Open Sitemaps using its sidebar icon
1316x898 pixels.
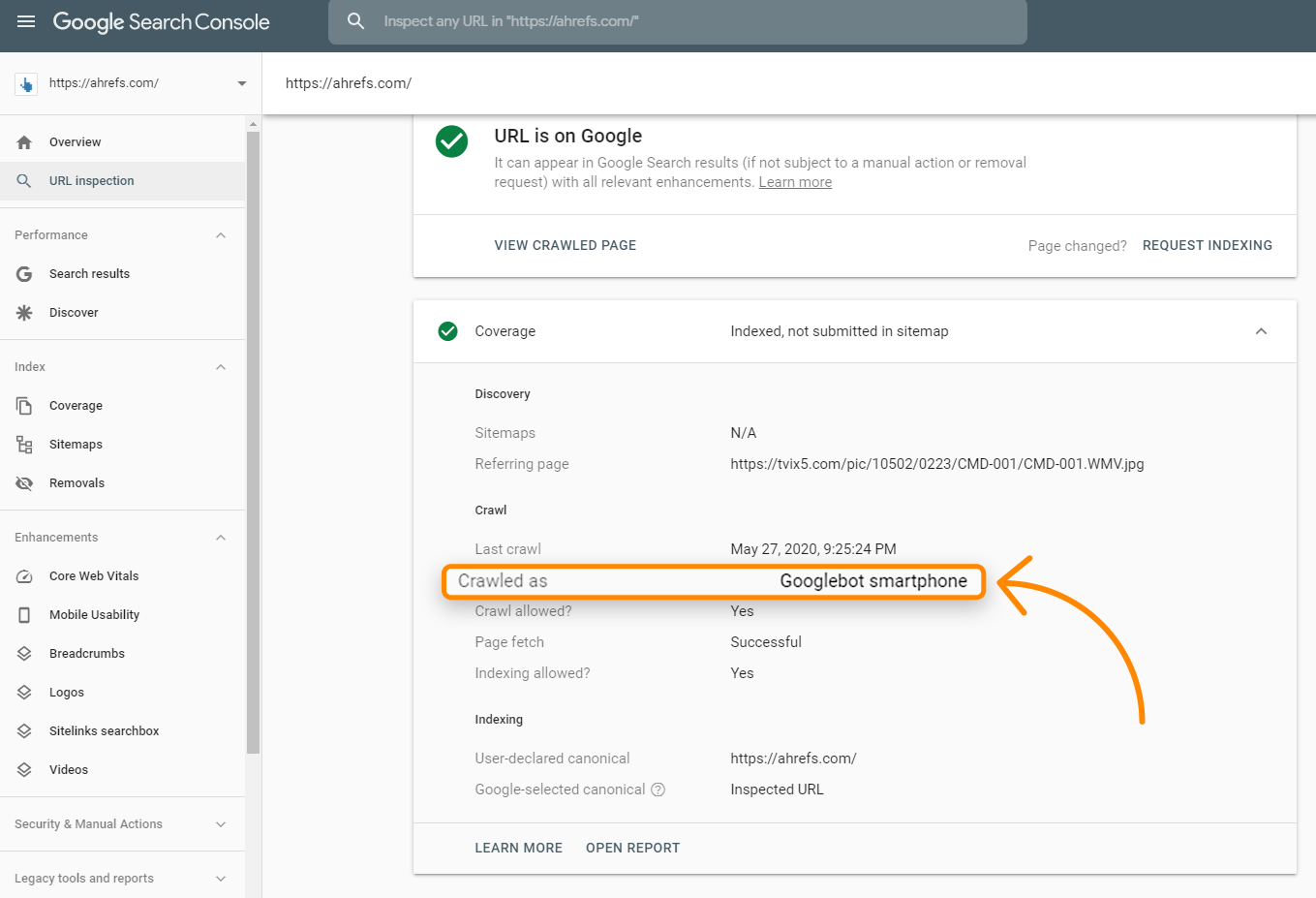point(23,444)
